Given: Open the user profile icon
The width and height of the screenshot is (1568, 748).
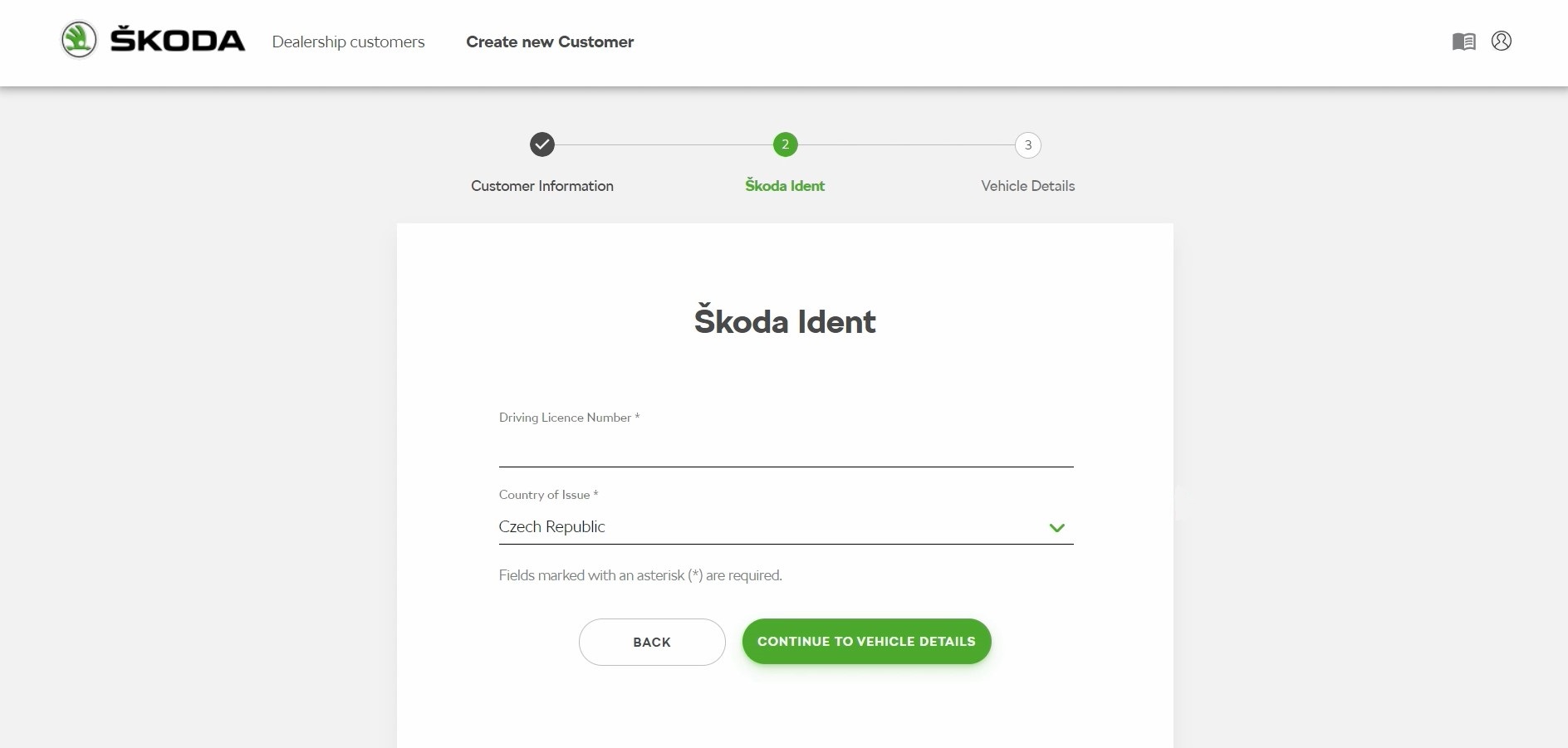Looking at the screenshot, I should pyautogui.click(x=1501, y=41).
